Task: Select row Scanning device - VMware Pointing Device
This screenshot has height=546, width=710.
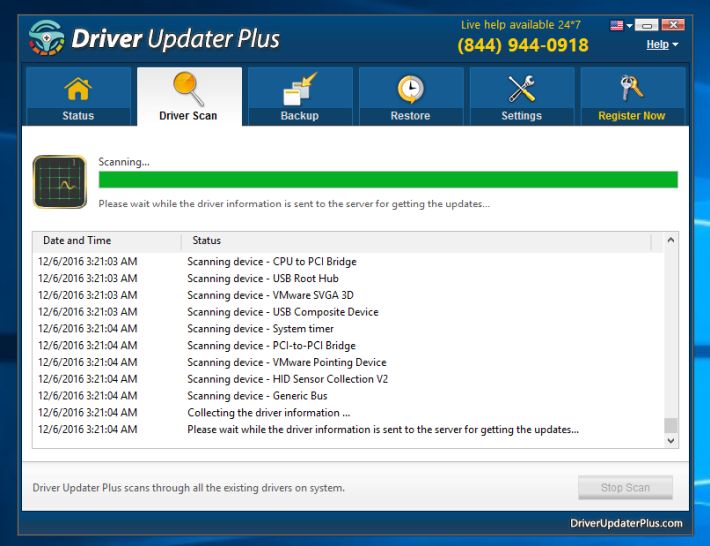Action: coord(348,362)
